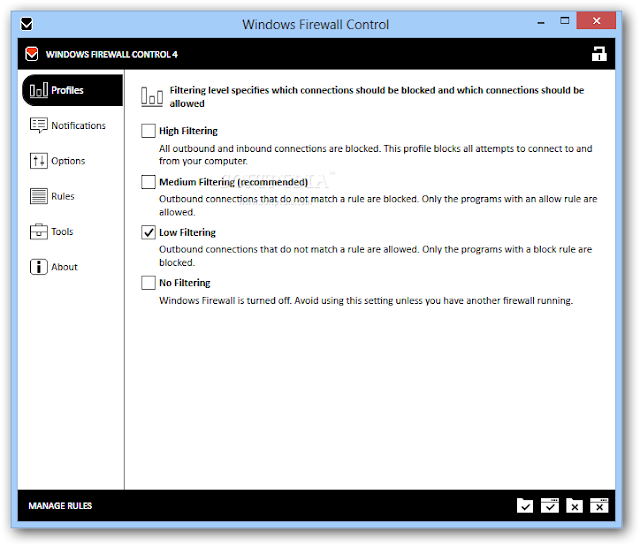Click the filtering level bar-chart icon in content
This screenshot has height=546, width=640.
click(152, 97)
